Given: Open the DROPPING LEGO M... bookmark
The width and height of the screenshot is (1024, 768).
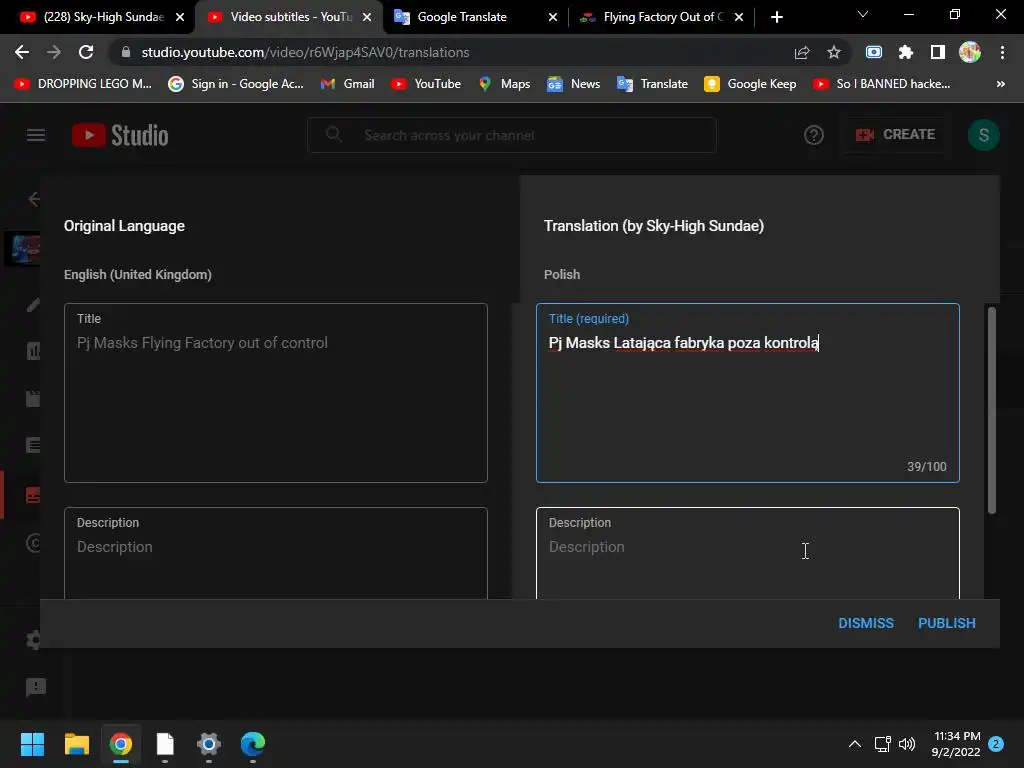Looking at the screenshot, I should tap(83, 84).
